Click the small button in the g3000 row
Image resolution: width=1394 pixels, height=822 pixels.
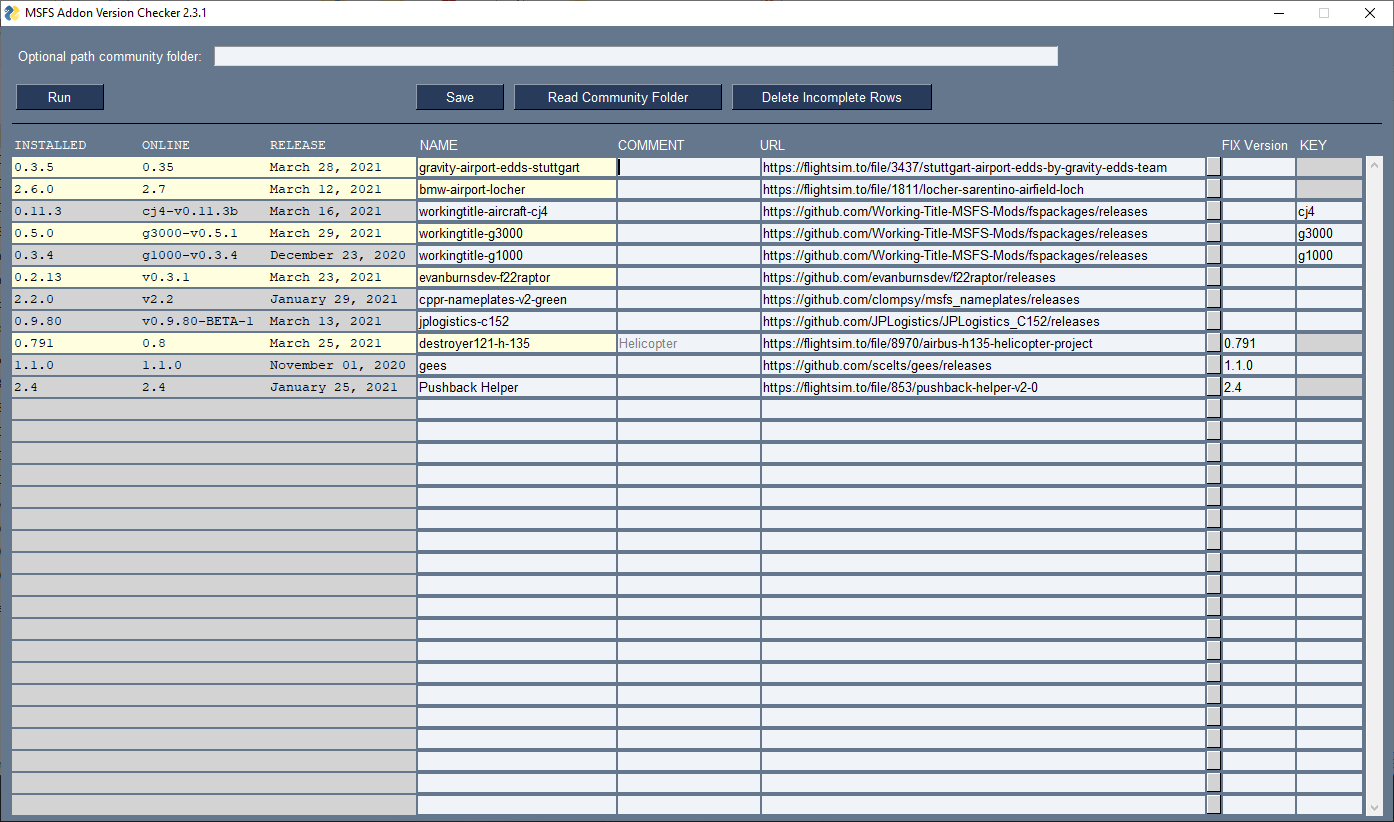point(1213,233)
